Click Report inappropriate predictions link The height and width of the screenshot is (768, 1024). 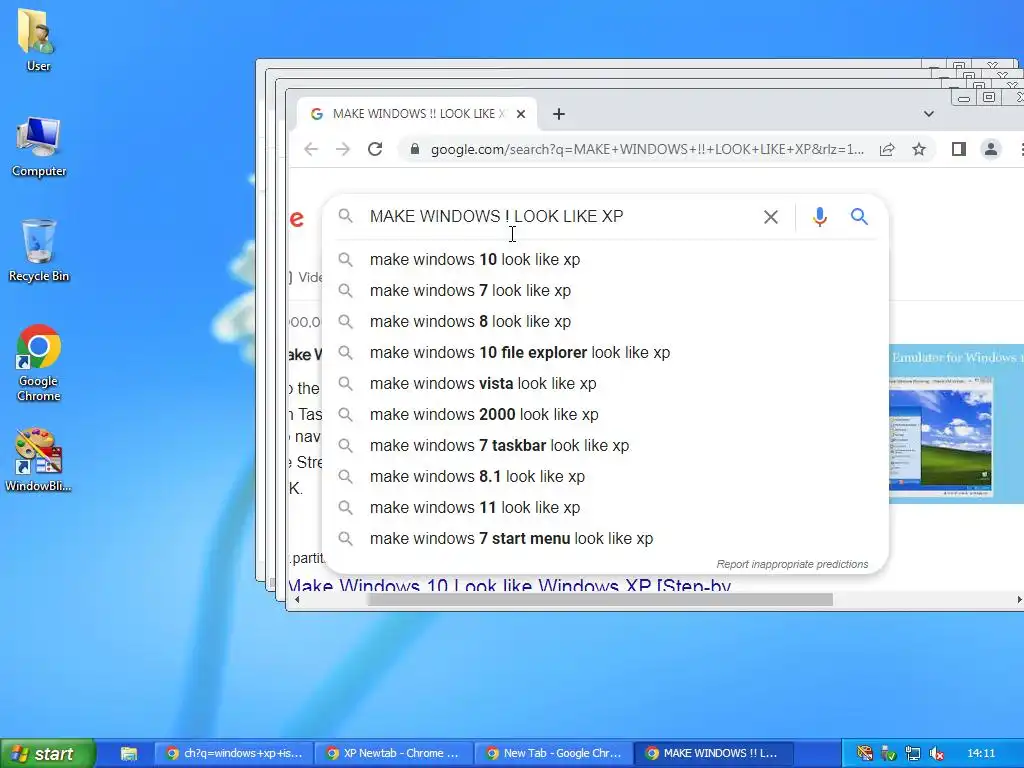point(792,564)
